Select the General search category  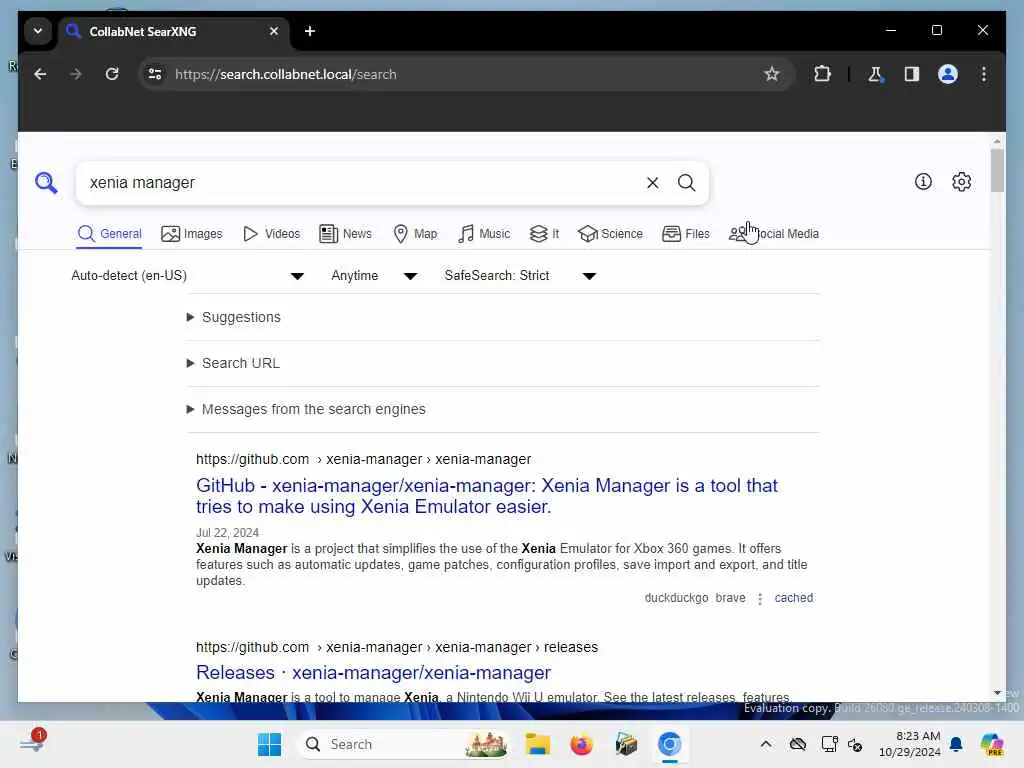[110, 234]
